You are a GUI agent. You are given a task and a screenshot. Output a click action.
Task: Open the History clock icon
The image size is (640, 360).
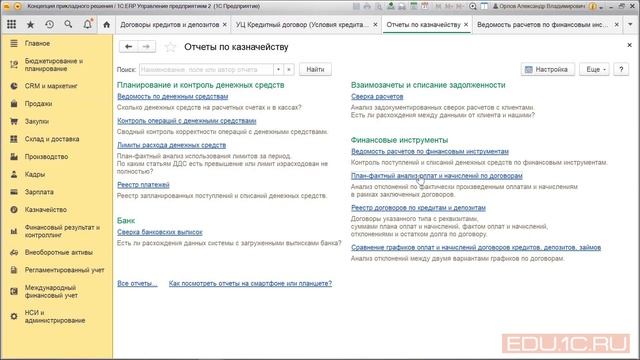pos(49,24)
